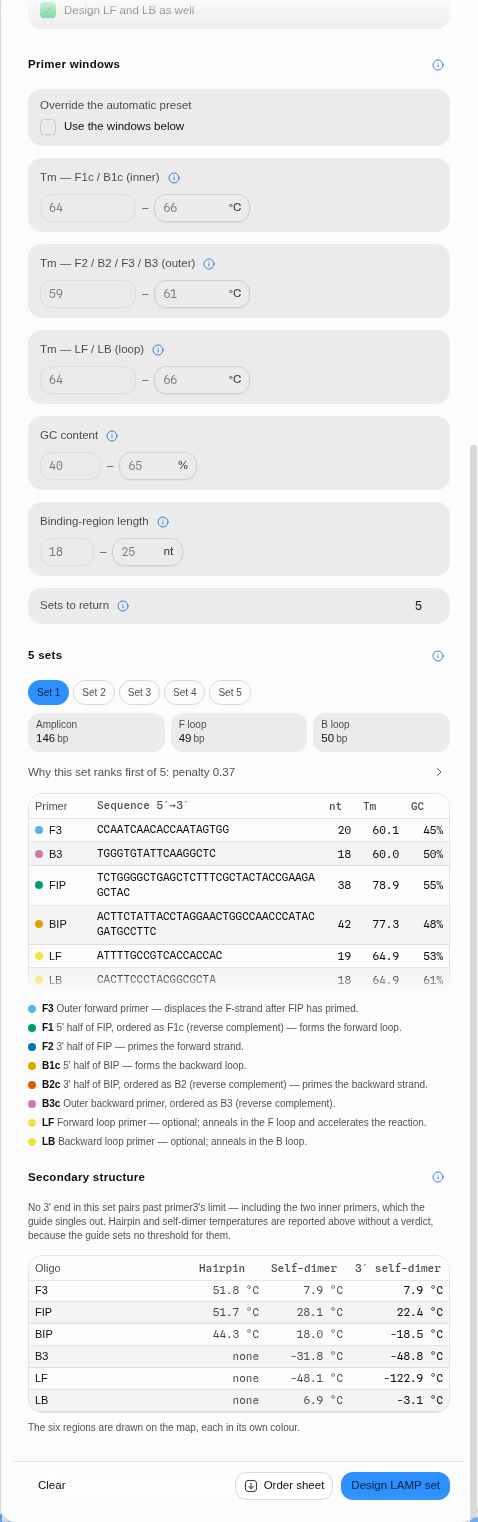This screenshot has height=1522, width=478.
Task: Click the LB Backward loop primer legend entry
Action: 167,1142
